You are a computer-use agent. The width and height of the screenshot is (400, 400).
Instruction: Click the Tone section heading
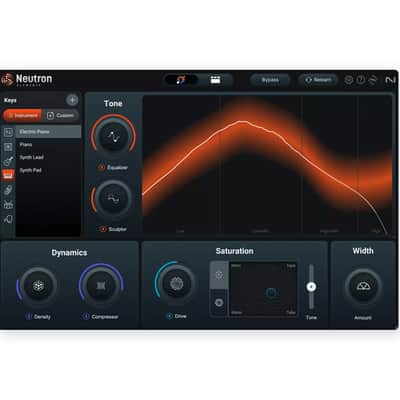tap(113, 103)
